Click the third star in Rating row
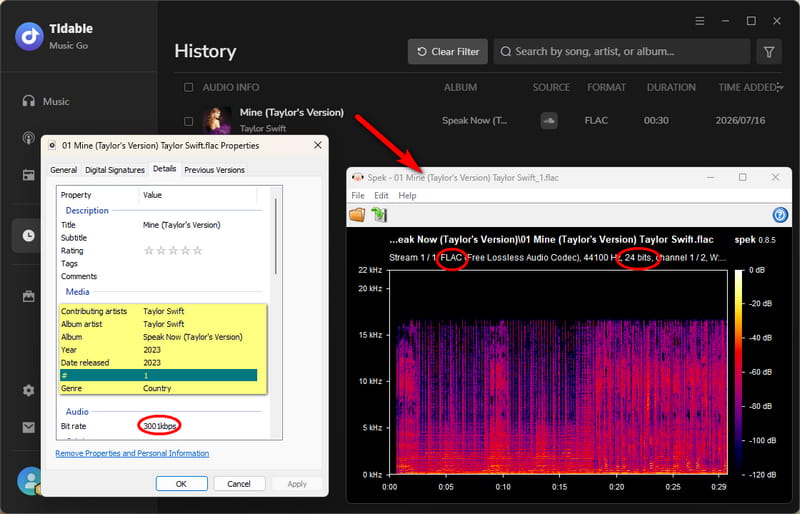800x514 pixels. [173, 251]
